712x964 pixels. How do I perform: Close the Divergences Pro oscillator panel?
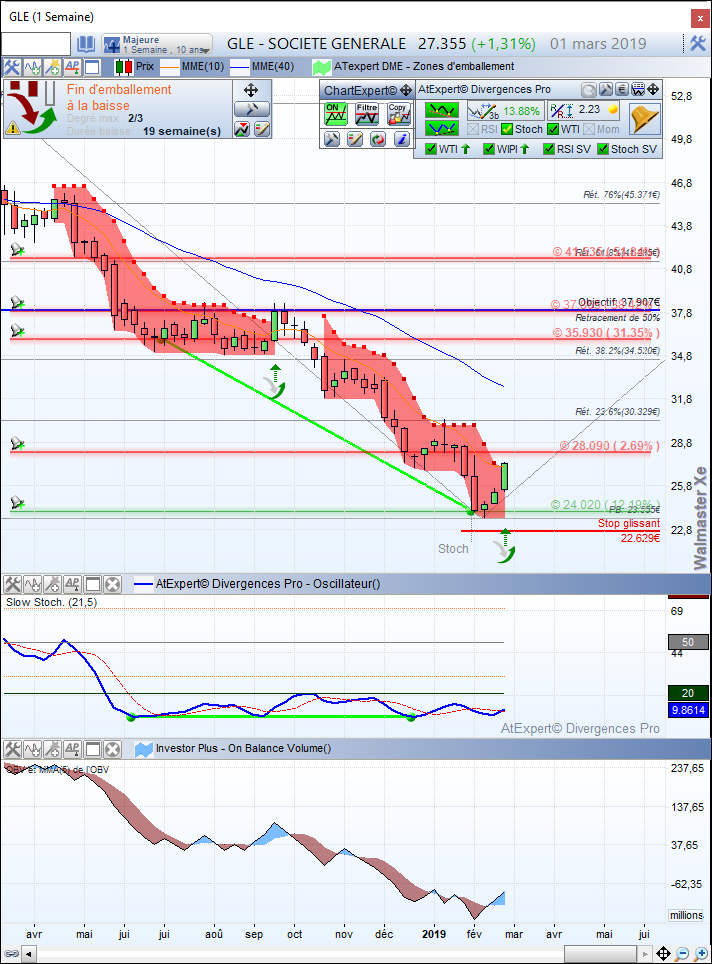[x=112, y=584]
